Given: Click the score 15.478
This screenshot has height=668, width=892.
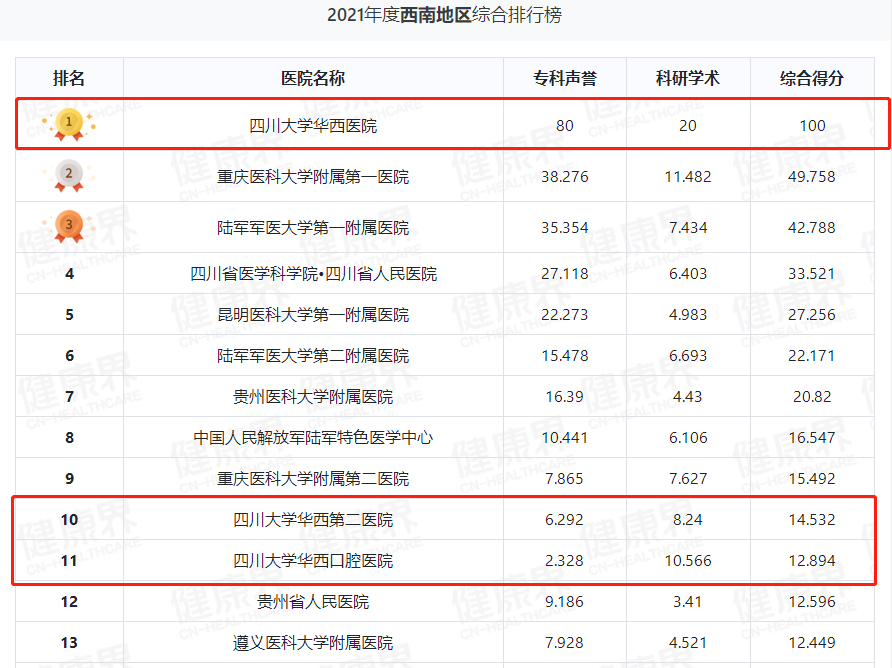Looking at the screenshot, I should [564, 356].
